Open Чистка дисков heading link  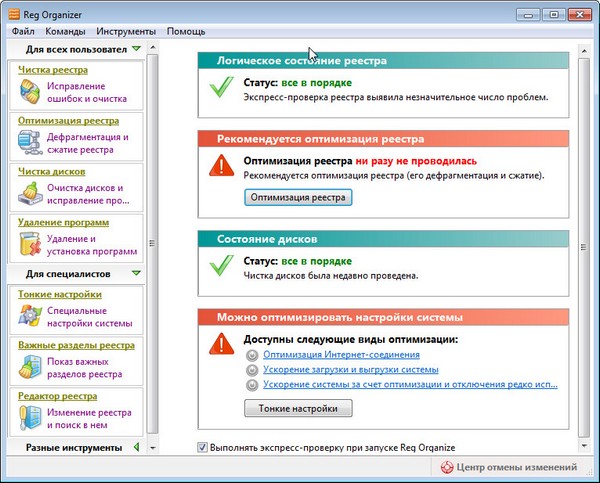click(x=52, y=171)
